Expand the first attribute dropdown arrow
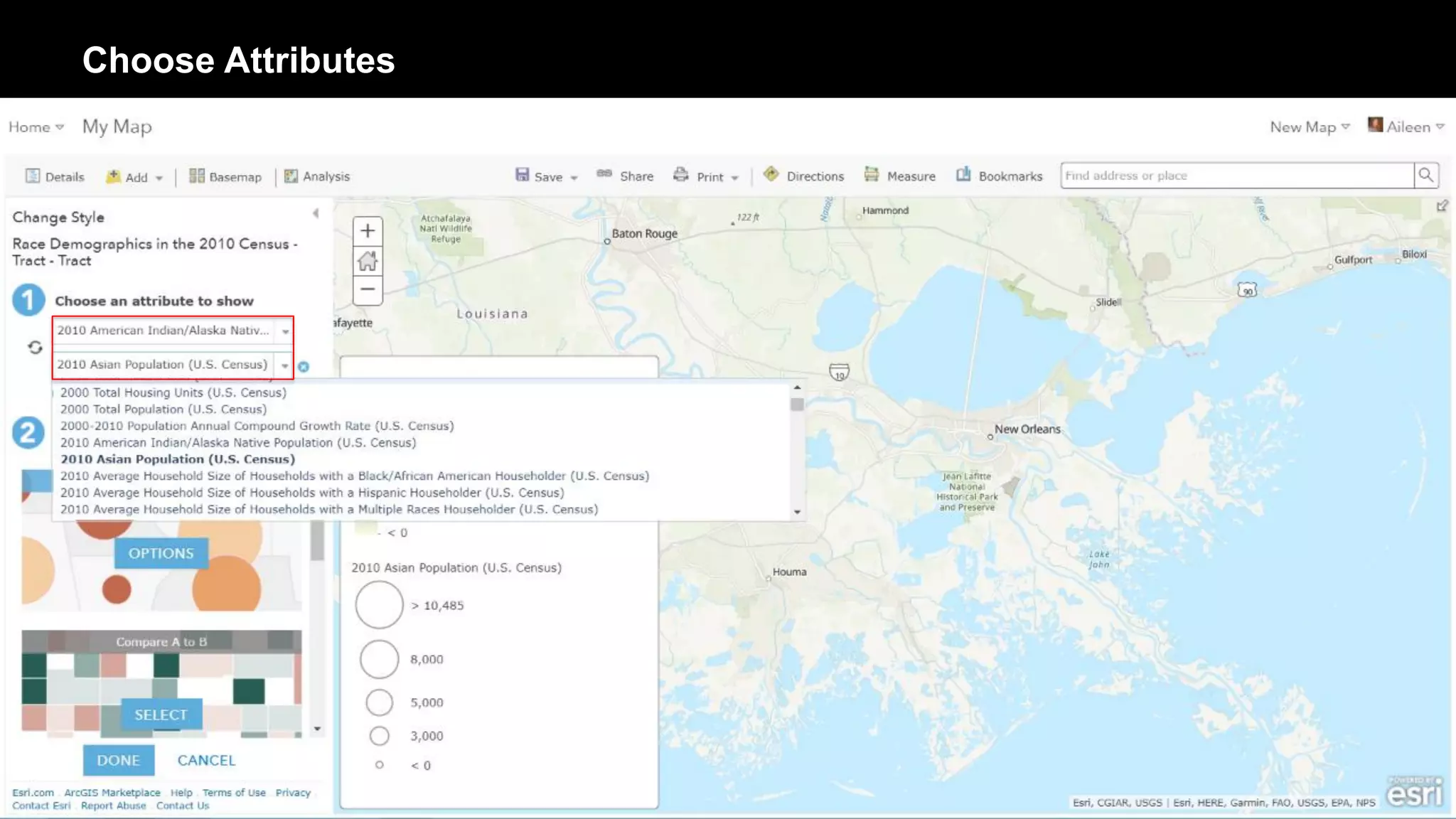Screen dimensions: 1456x819 tap(285, 331)
